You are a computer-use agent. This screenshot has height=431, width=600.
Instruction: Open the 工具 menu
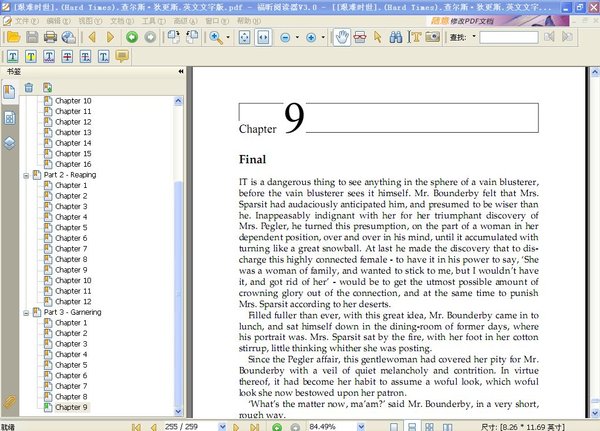pos(154,21)
